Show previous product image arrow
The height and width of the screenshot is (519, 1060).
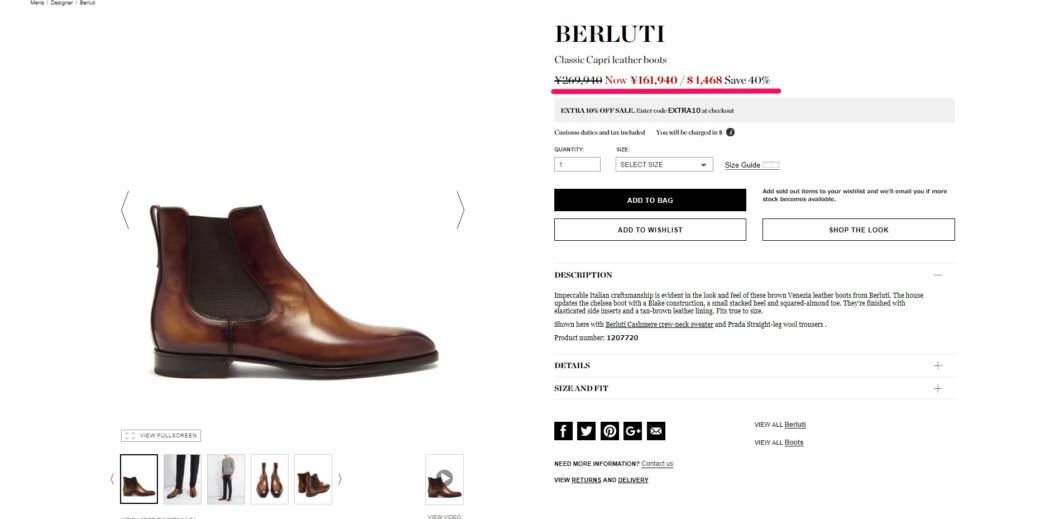124,209
